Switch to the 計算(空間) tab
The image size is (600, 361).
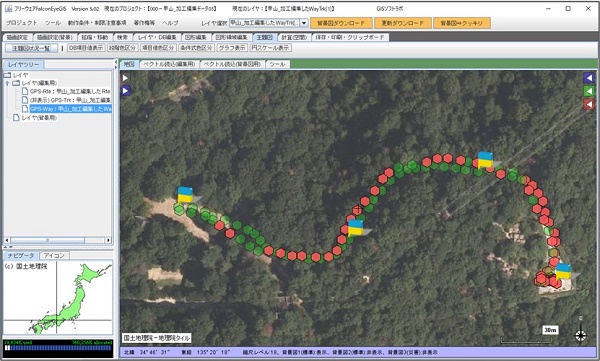[294, 37]
